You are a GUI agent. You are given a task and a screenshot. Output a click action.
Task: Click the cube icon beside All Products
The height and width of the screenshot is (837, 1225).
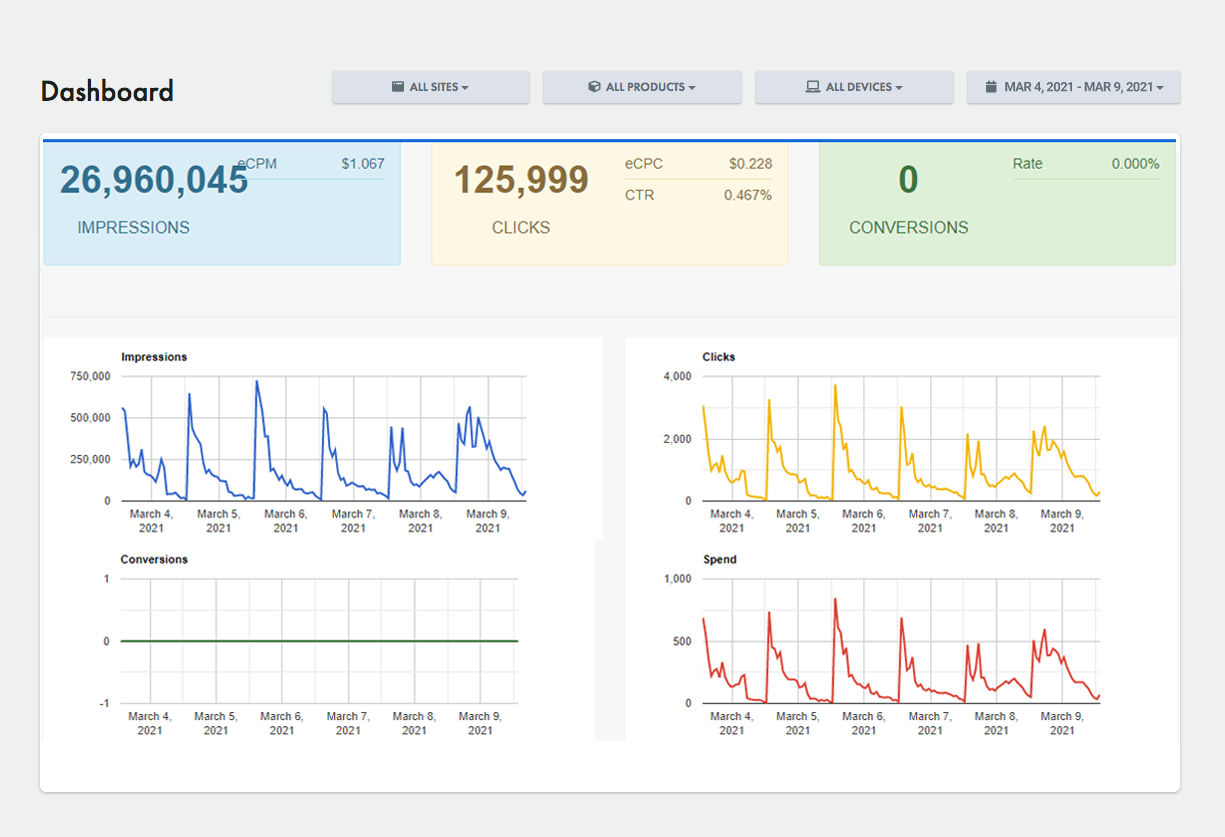[x=594, y=87]
